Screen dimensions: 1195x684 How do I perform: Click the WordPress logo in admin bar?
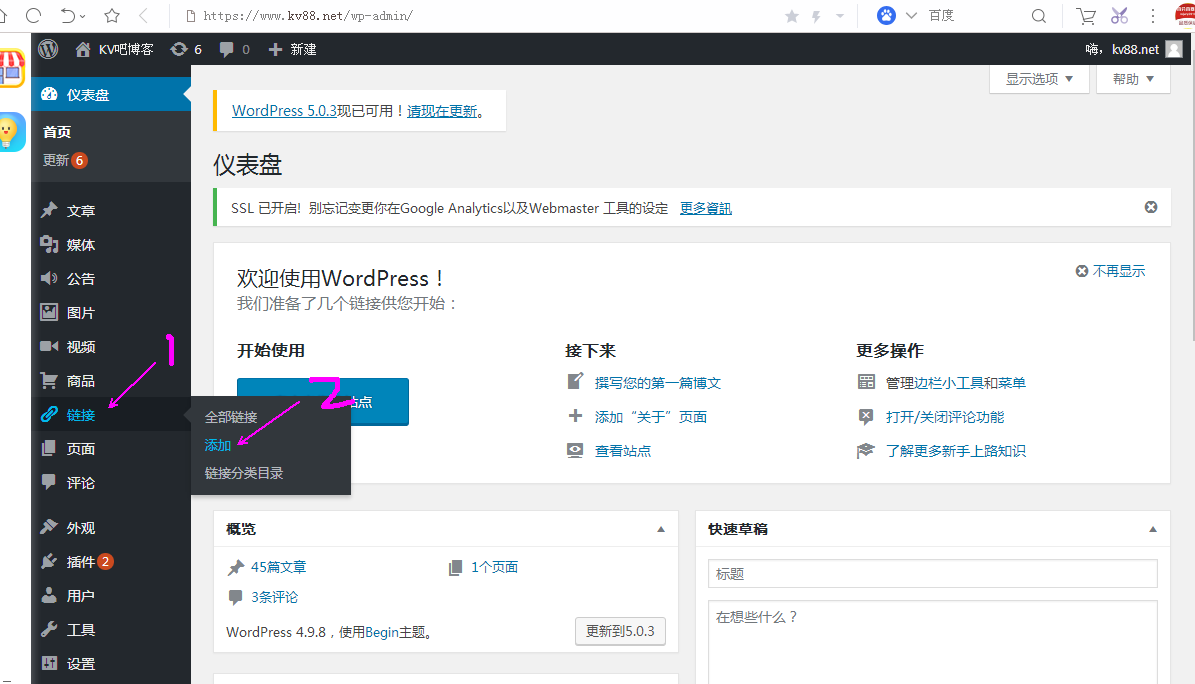tap(48, 49)
